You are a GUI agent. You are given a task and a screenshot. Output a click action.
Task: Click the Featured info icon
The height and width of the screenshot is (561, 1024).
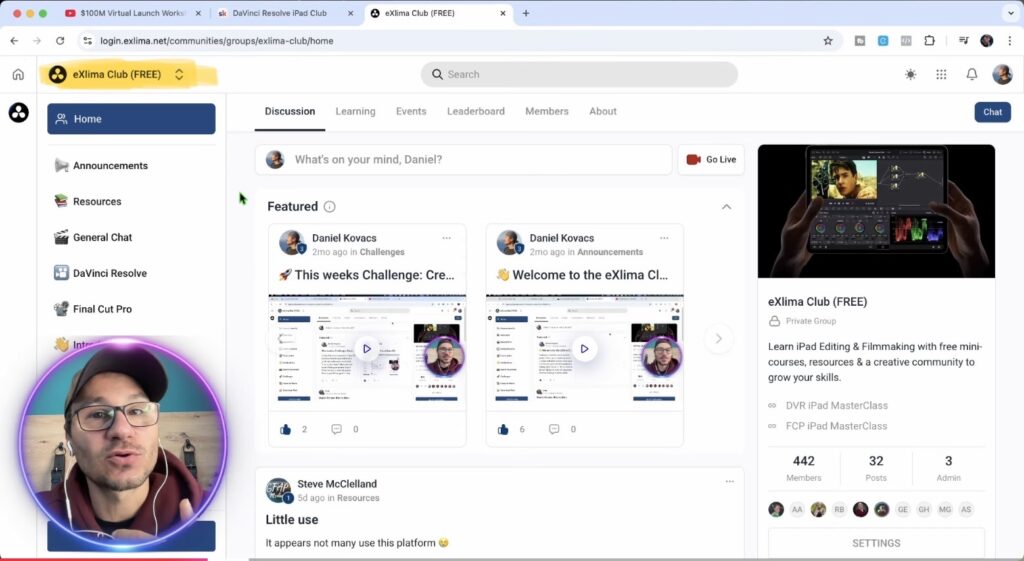click(330, 206)
